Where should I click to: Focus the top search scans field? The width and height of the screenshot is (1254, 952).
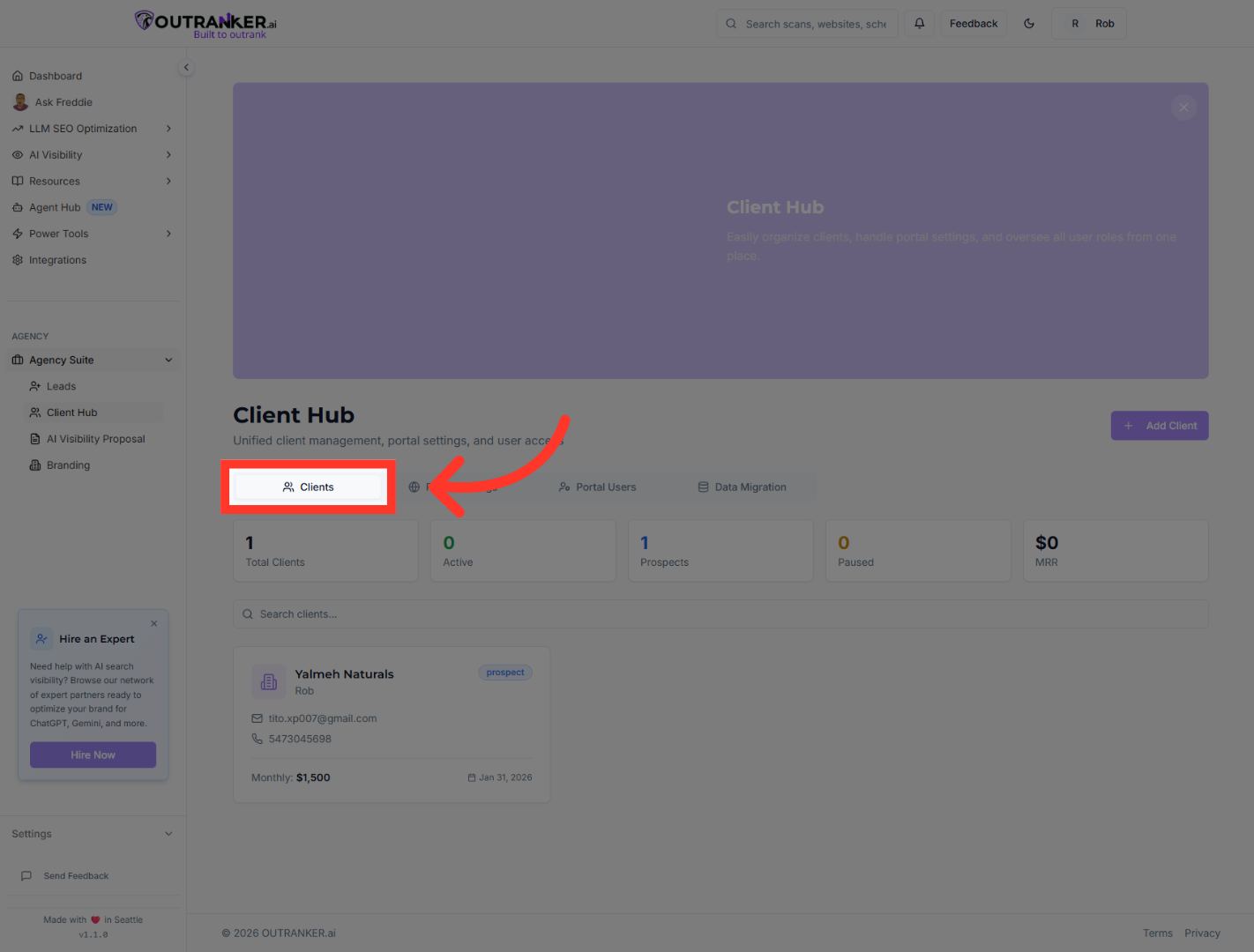pos(807,24)
